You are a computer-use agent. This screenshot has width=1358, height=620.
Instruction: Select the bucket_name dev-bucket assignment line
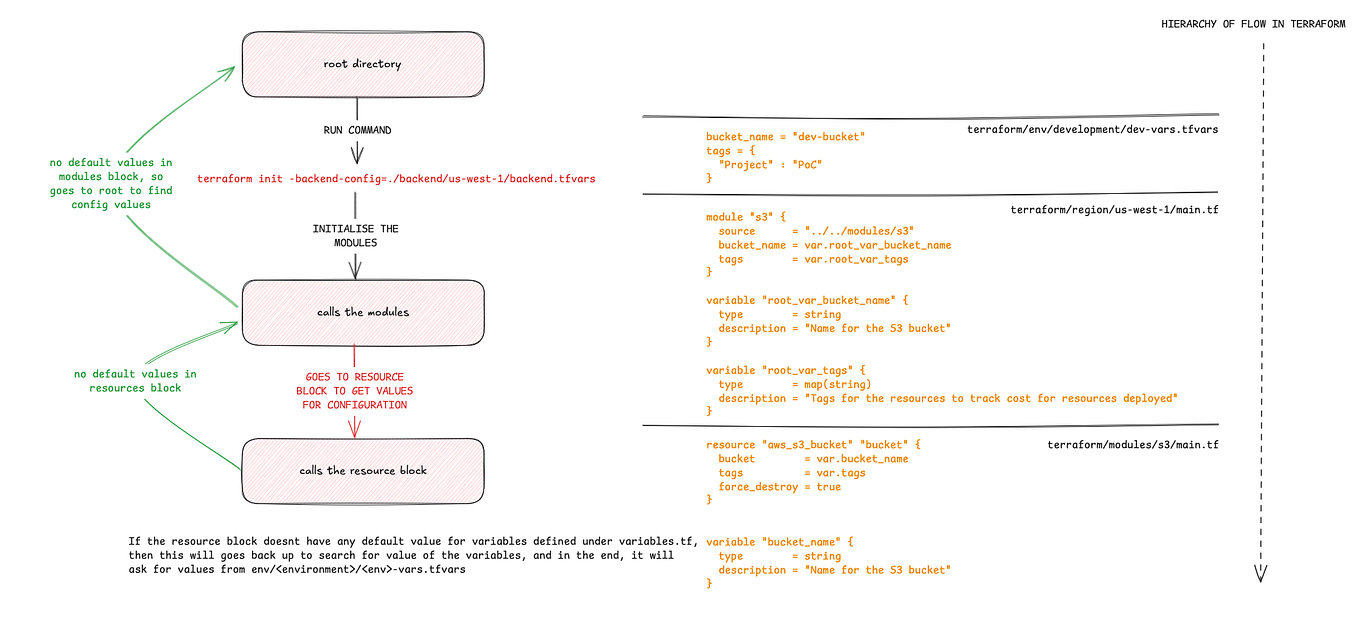(x=786, y=137)
